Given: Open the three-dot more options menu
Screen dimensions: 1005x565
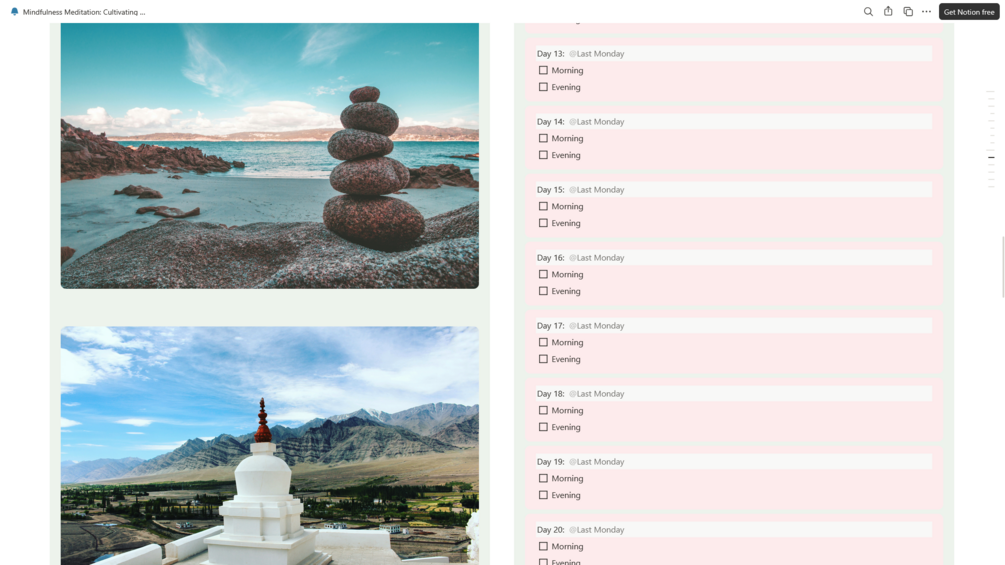Looking at the screenshot, I should pyautogui.click(x=926, y=12).
